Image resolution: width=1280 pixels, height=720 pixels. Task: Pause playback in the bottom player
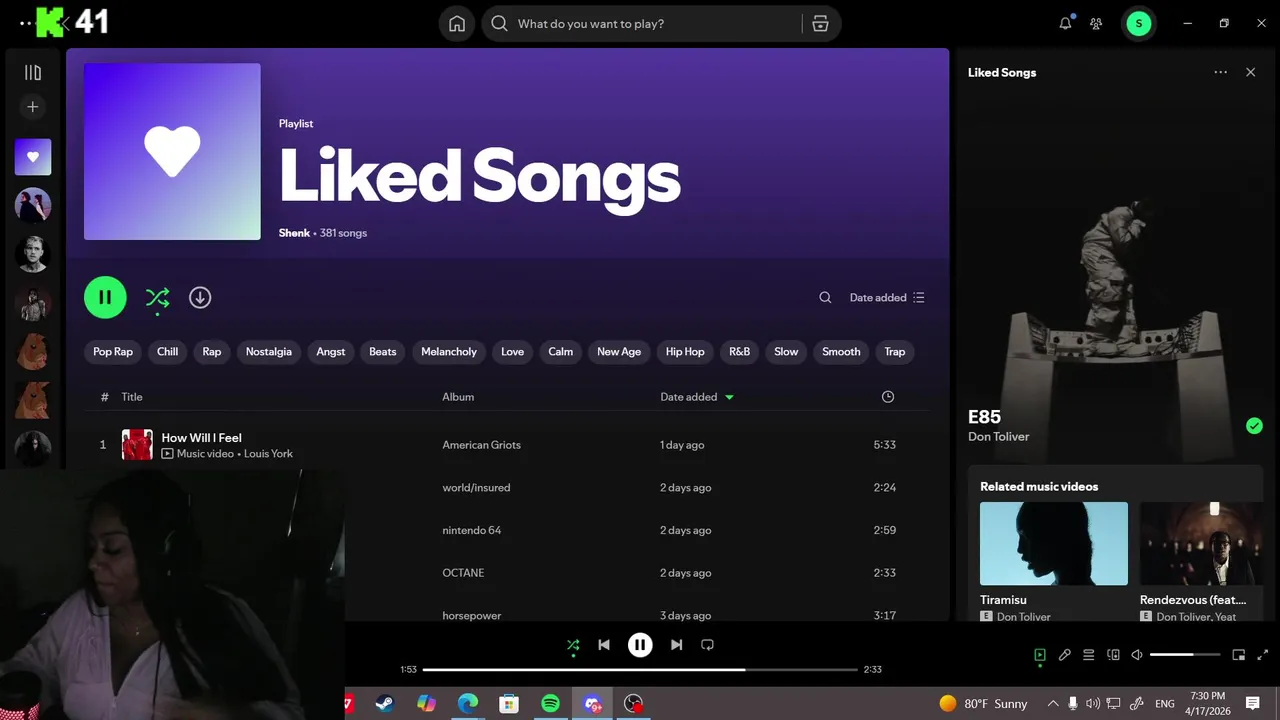click(640, 645)
